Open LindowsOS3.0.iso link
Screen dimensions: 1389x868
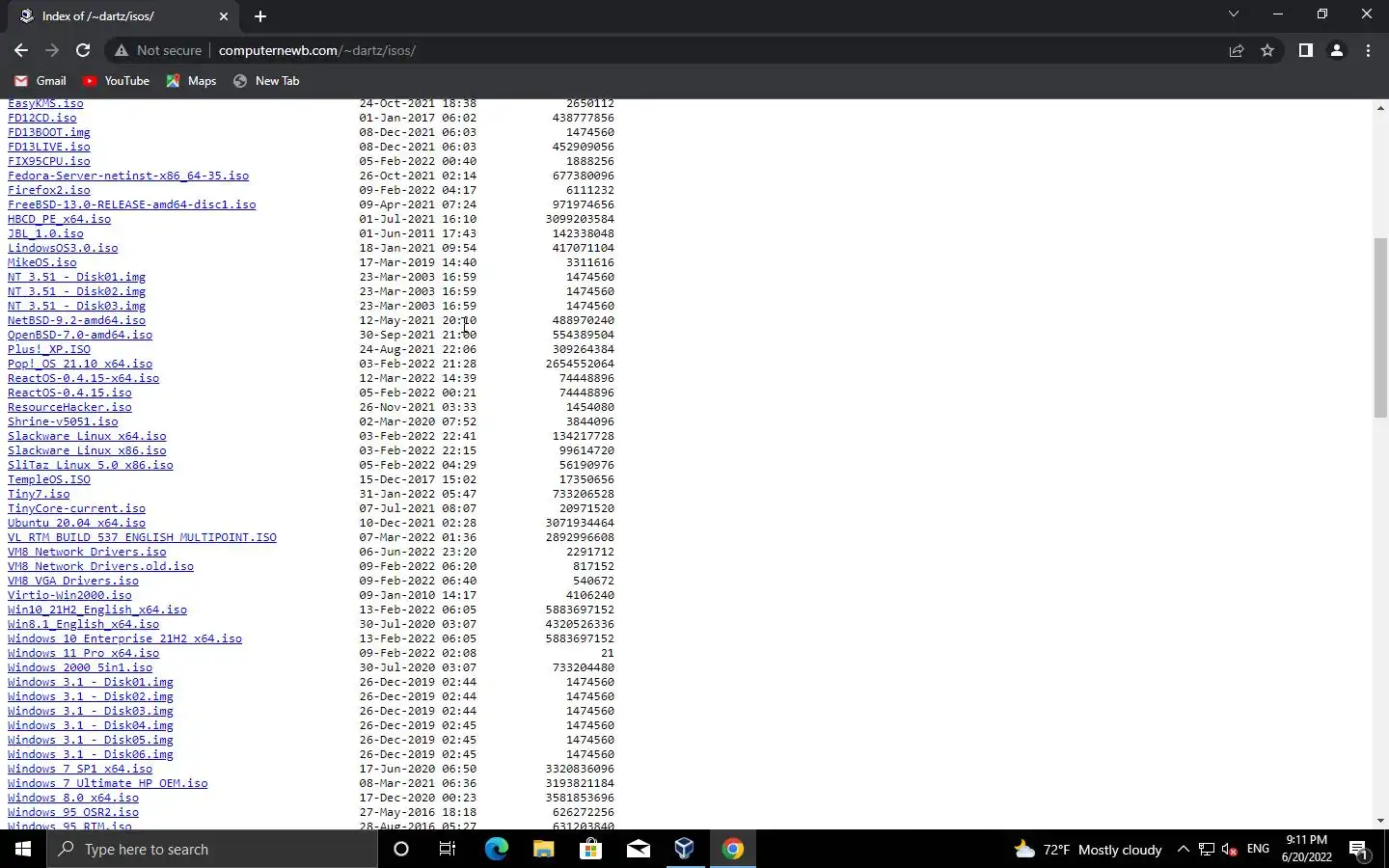point(63,248)
